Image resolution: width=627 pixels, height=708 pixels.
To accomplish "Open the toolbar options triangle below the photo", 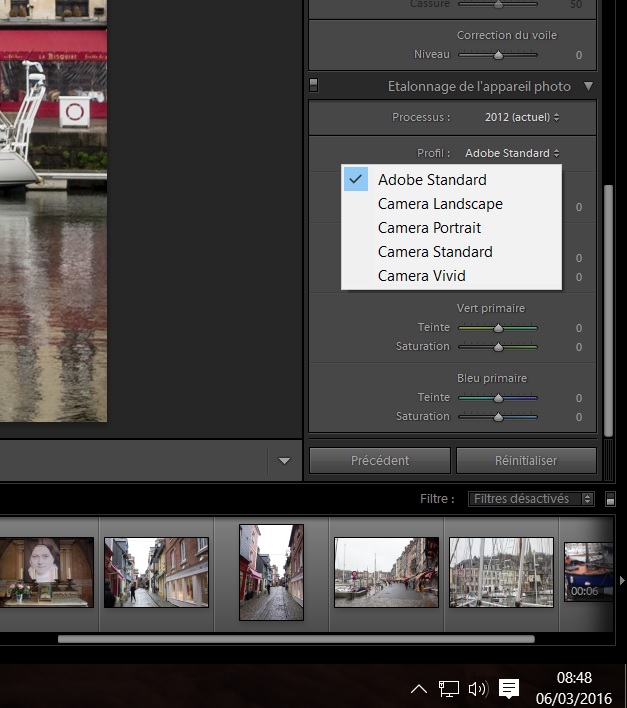I will tap(284, 461).
